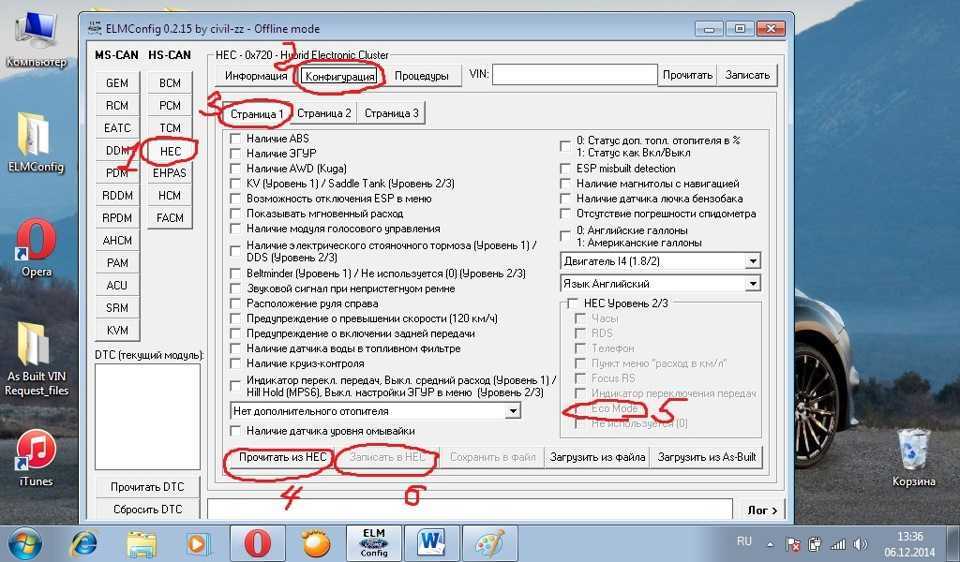Check Наличие датчика уровня омывайки

coord(235,431)
